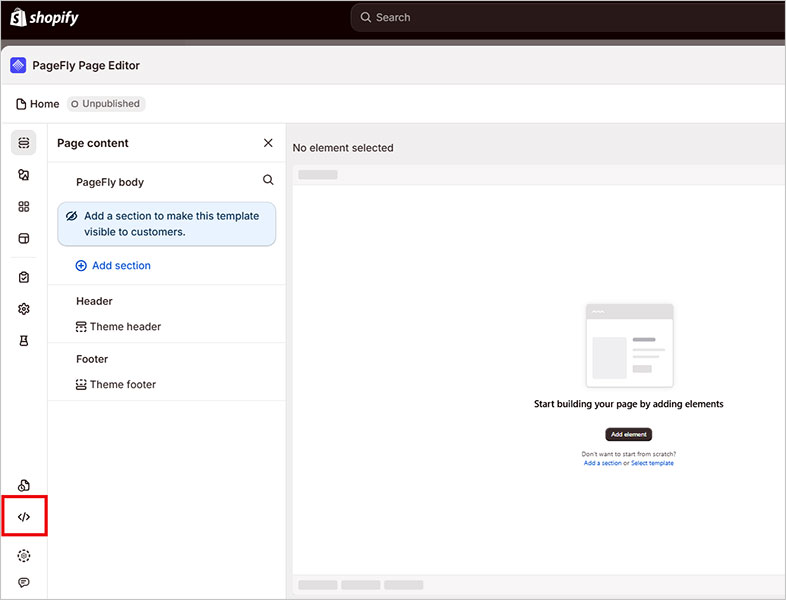Open custom code editor icon
This screenshot has height=600, width=786.
(24, 517)
